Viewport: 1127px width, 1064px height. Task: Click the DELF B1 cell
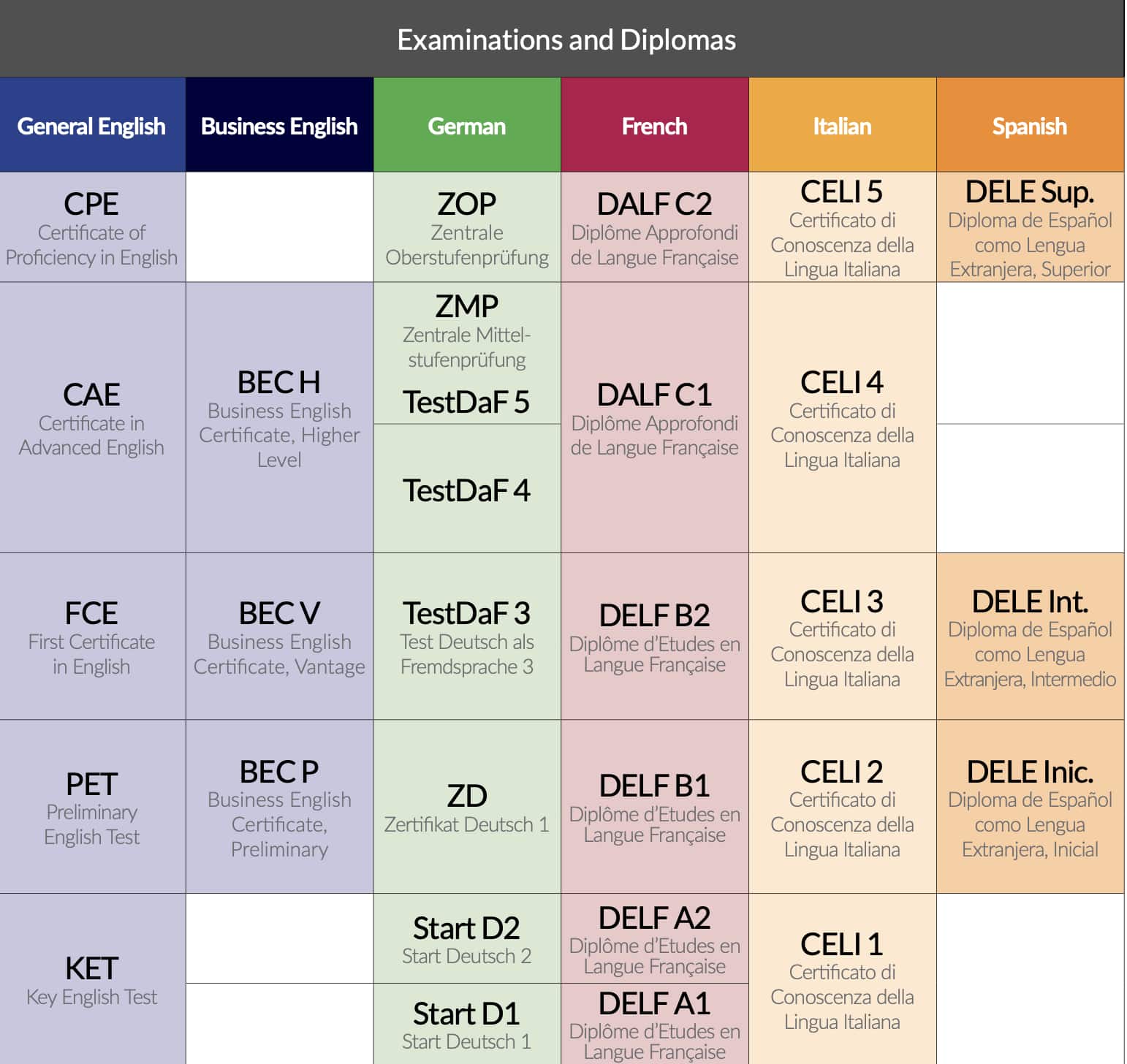tap(654, 806)
